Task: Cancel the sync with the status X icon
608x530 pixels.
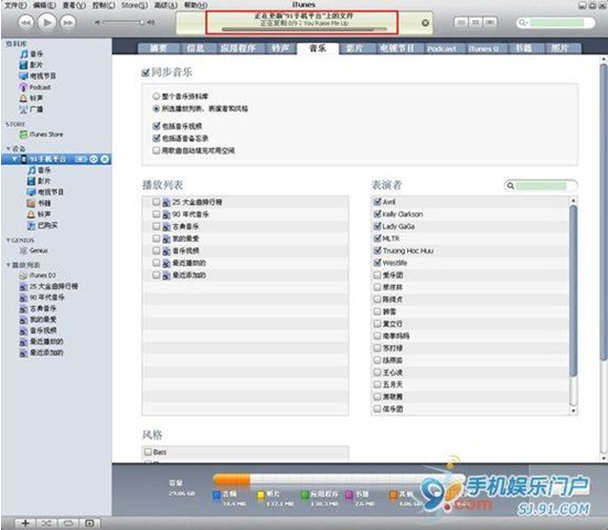Action: click(425, 23)
